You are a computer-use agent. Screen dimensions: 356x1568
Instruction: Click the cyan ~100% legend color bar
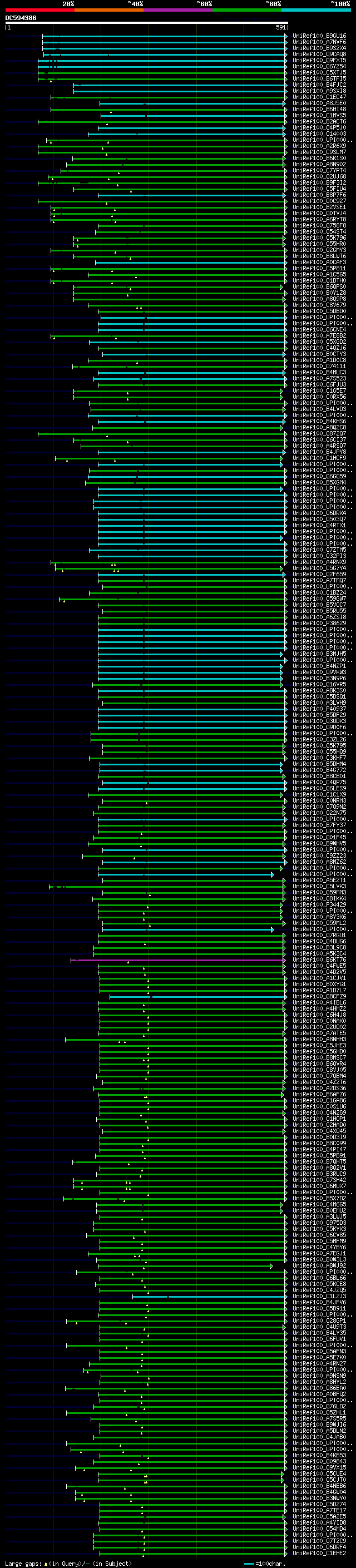coord(317,11)
